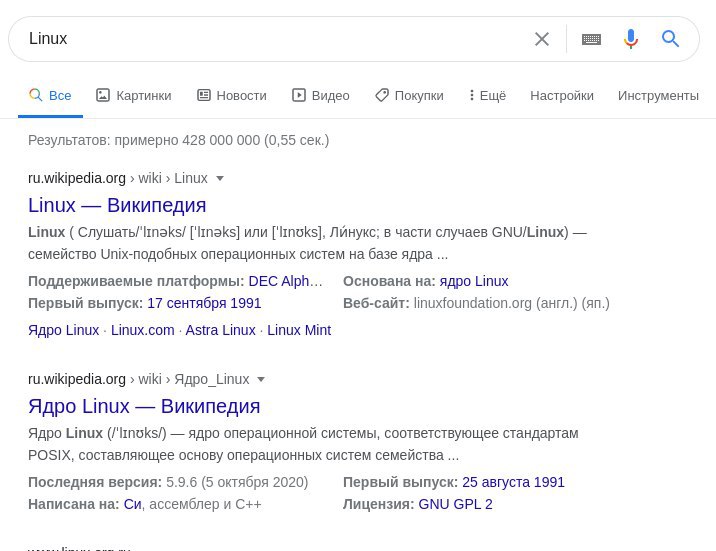The width and height of the screenshot is (716, 551).
Task: Open the Покупки tab
Action: [410, 95]
